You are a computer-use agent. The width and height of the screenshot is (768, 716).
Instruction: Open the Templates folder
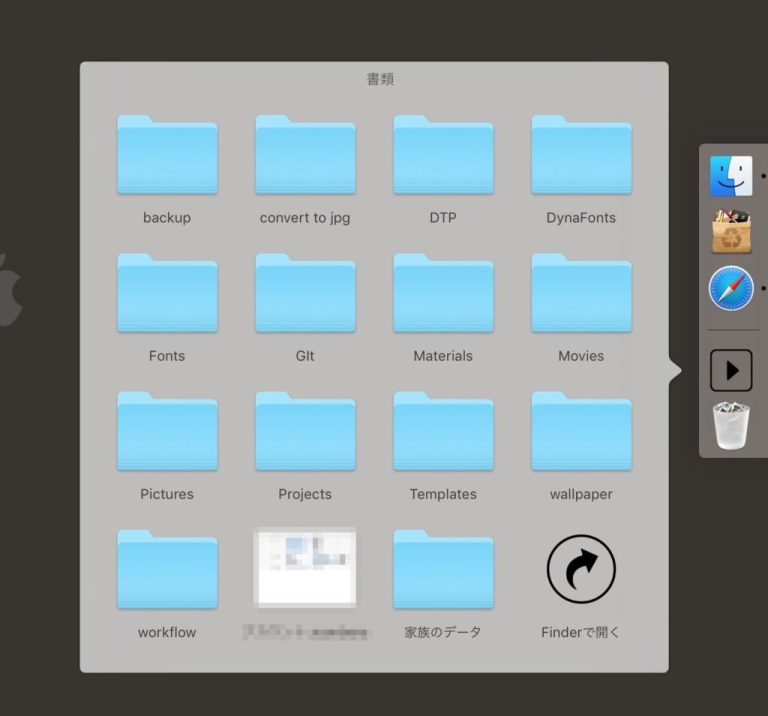coord(443,432)
